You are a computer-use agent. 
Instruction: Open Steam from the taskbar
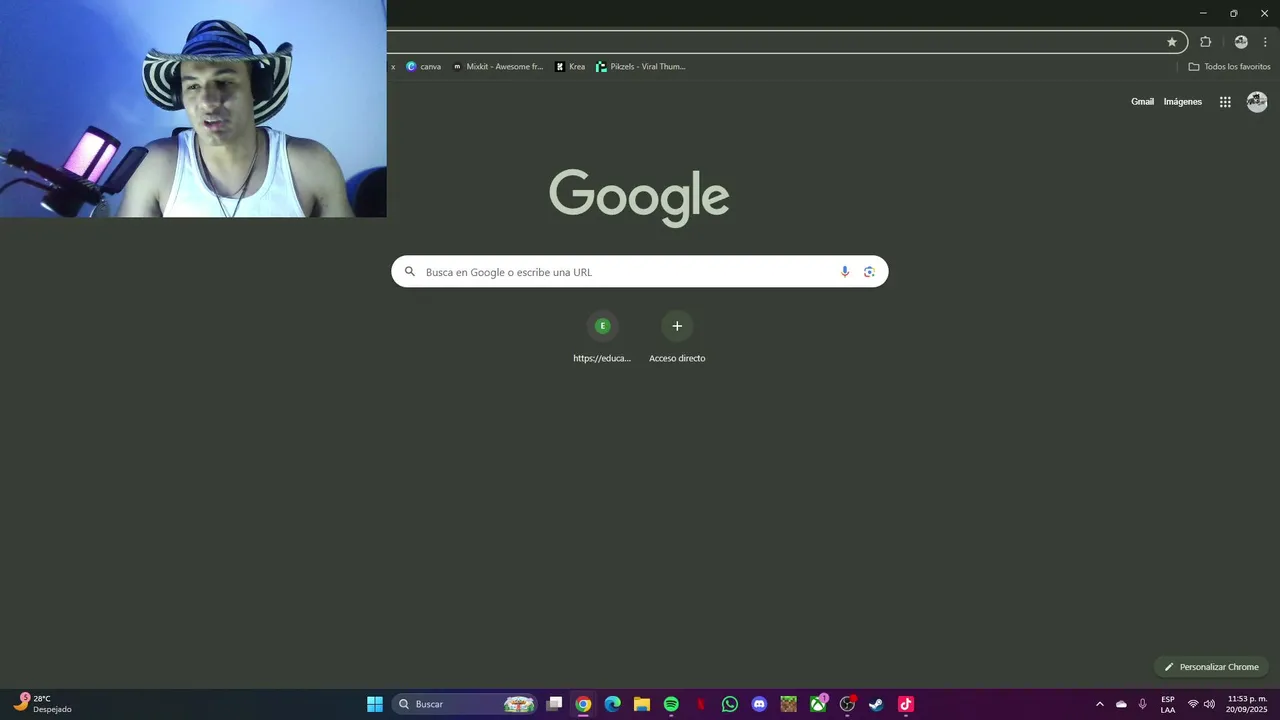(876, 704)
